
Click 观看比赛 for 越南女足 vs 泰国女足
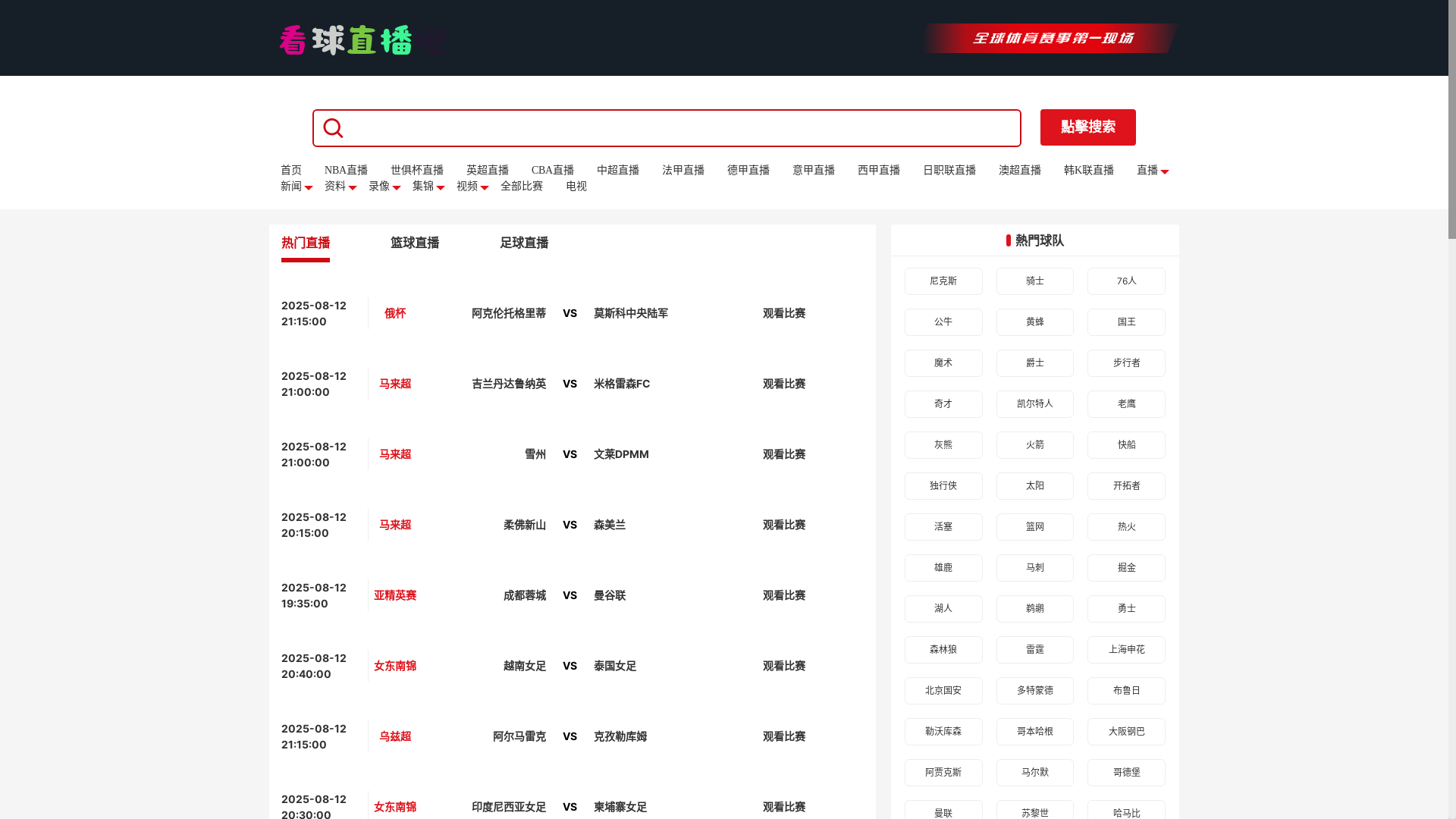pyautogui.click(x=784, y=667)
